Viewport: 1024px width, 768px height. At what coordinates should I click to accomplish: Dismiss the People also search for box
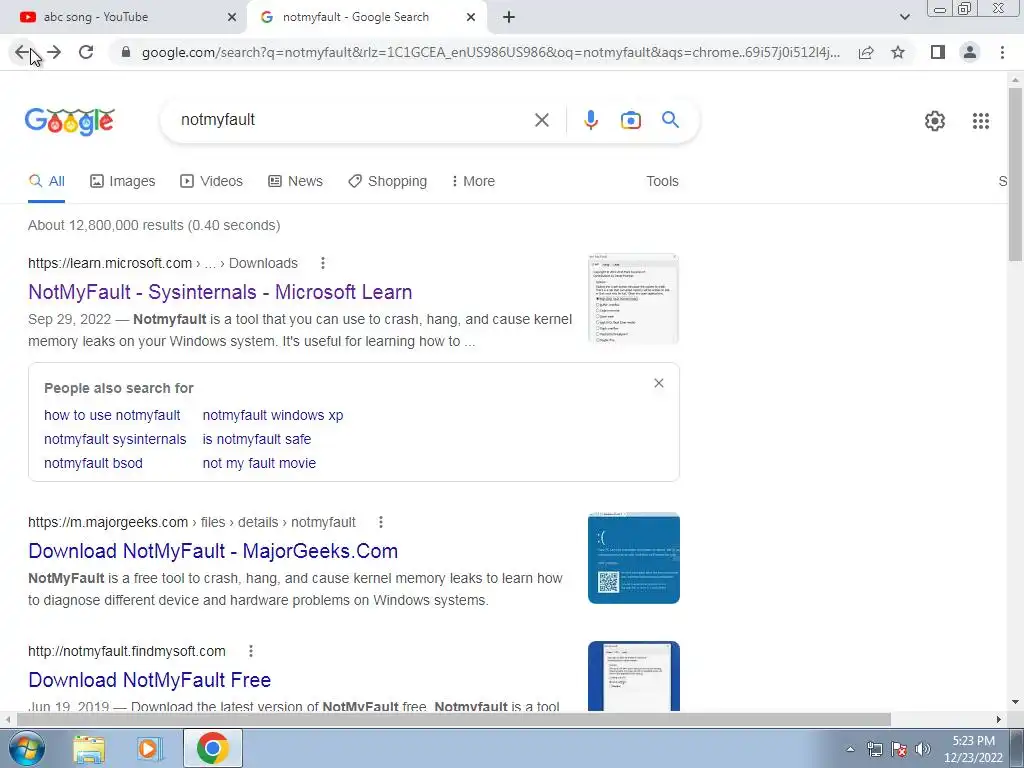tap(658, 383)
